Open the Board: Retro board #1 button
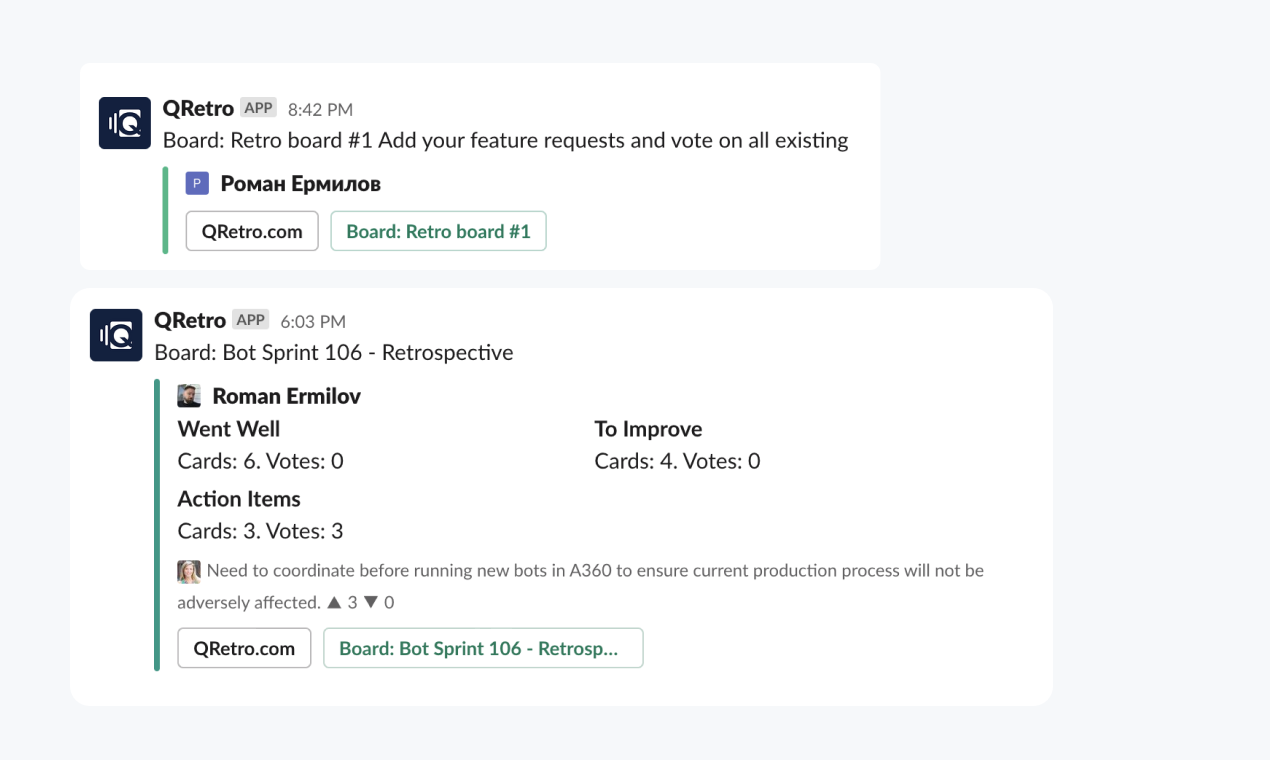Image resolution: width=1270 pixels, height=760 pixels. click(x=438, y=231)
